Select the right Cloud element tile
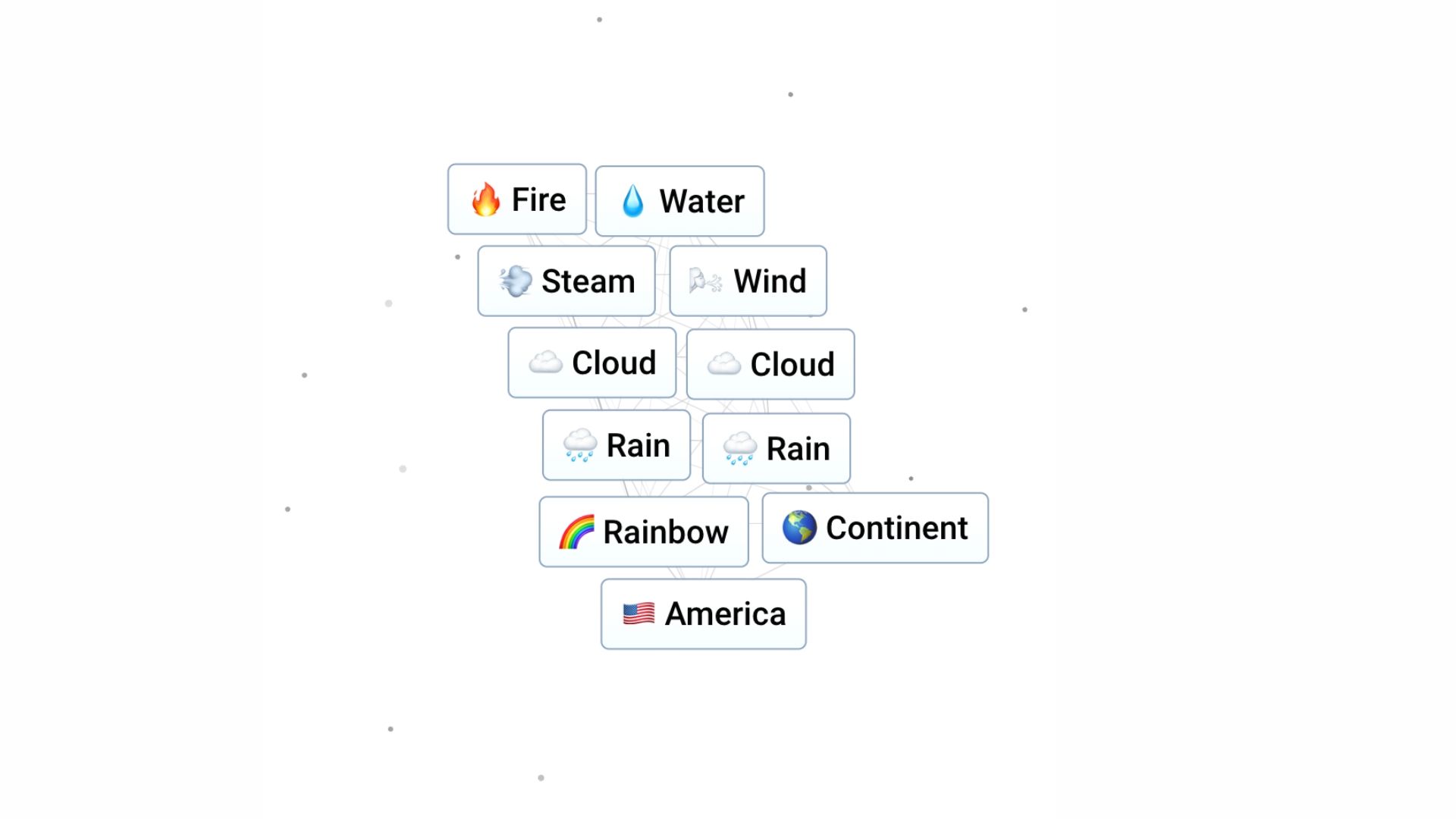 [x=770, y=363]
